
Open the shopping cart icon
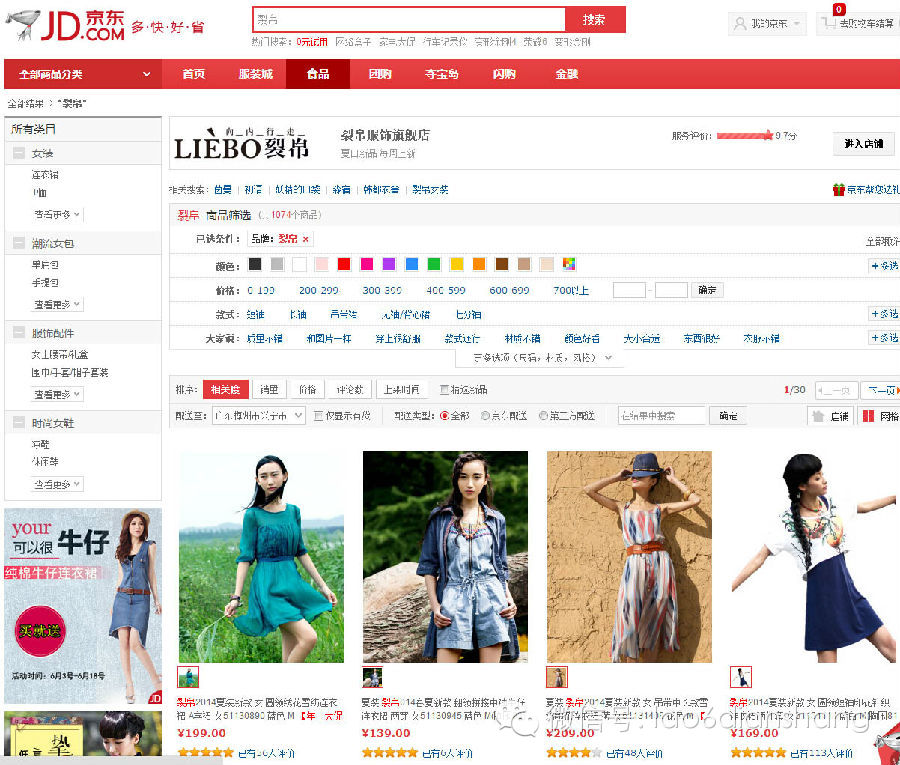tap(828, 23)
